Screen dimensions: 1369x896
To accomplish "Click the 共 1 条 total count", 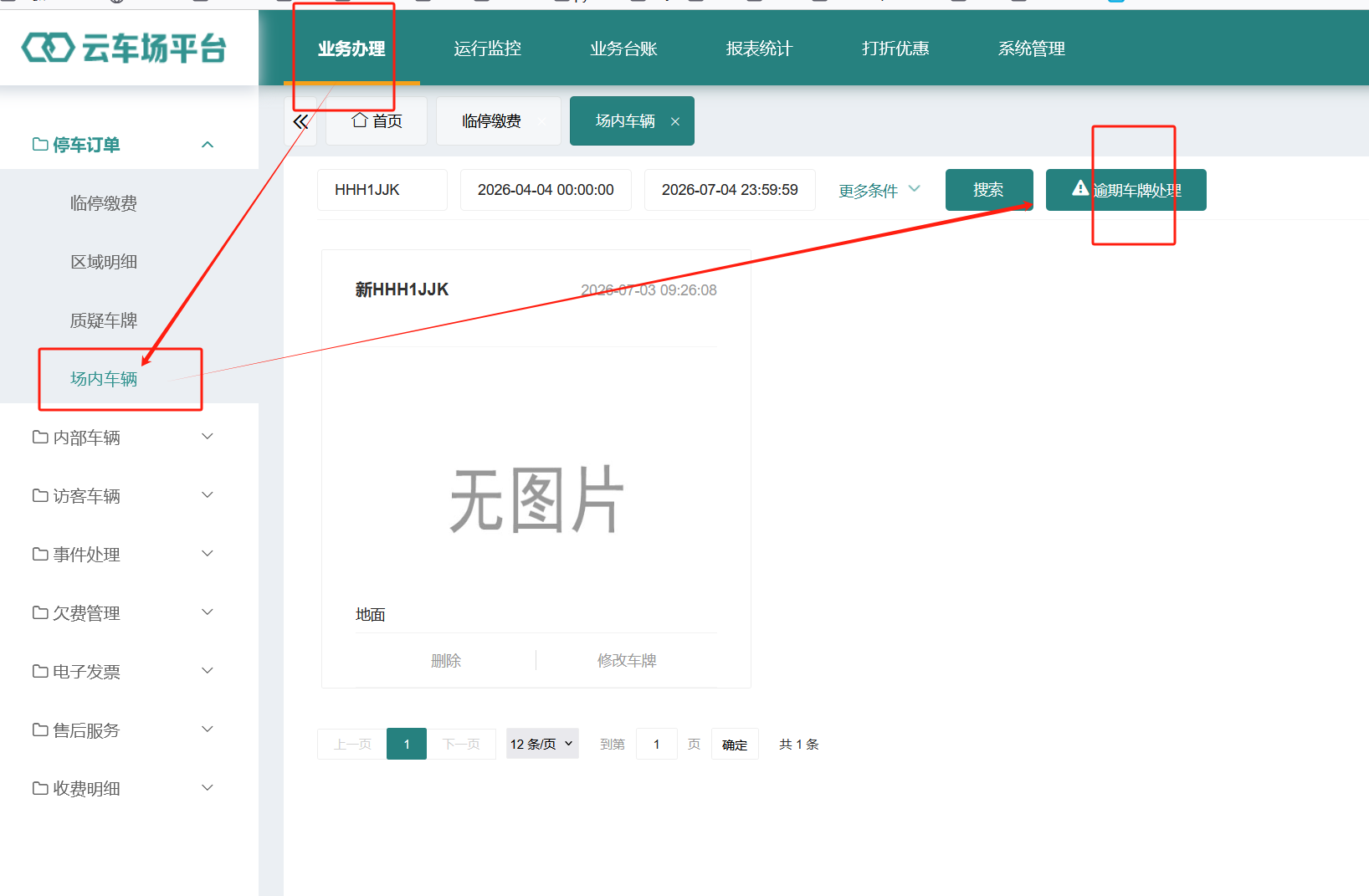I will (x=799, y=744).
